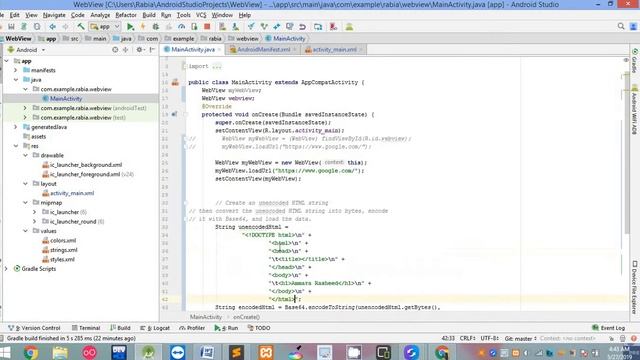The image size is (640, 360).
Task: Open the Build menu
Action: click(149, 15)
